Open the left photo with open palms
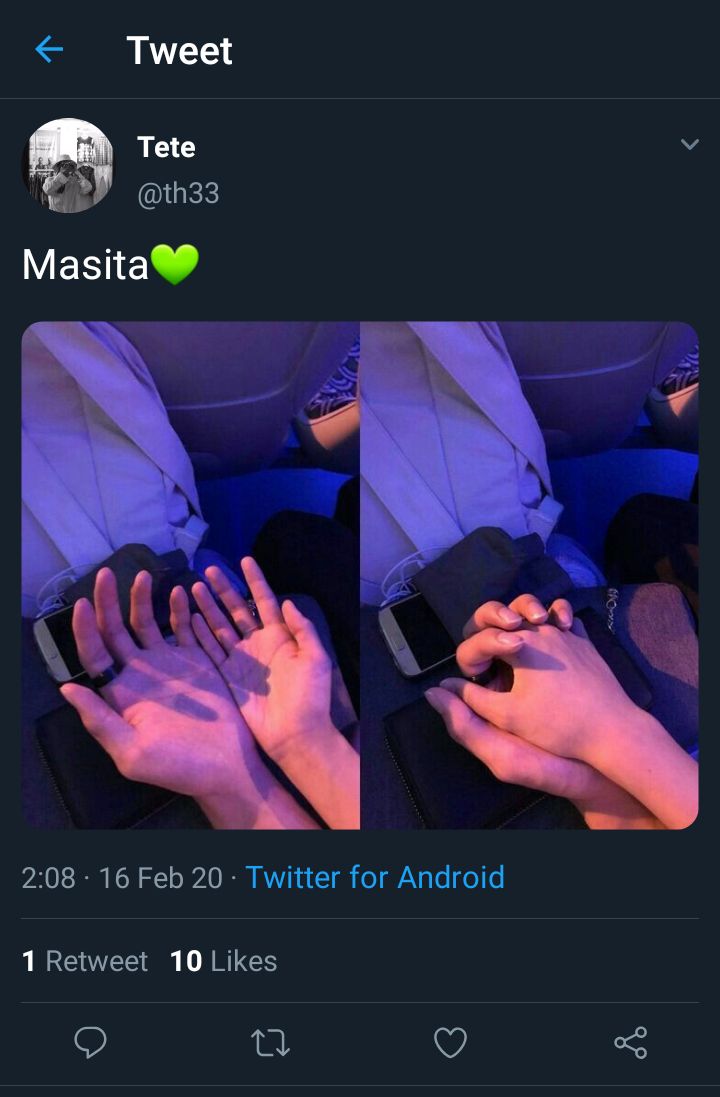 190,575
